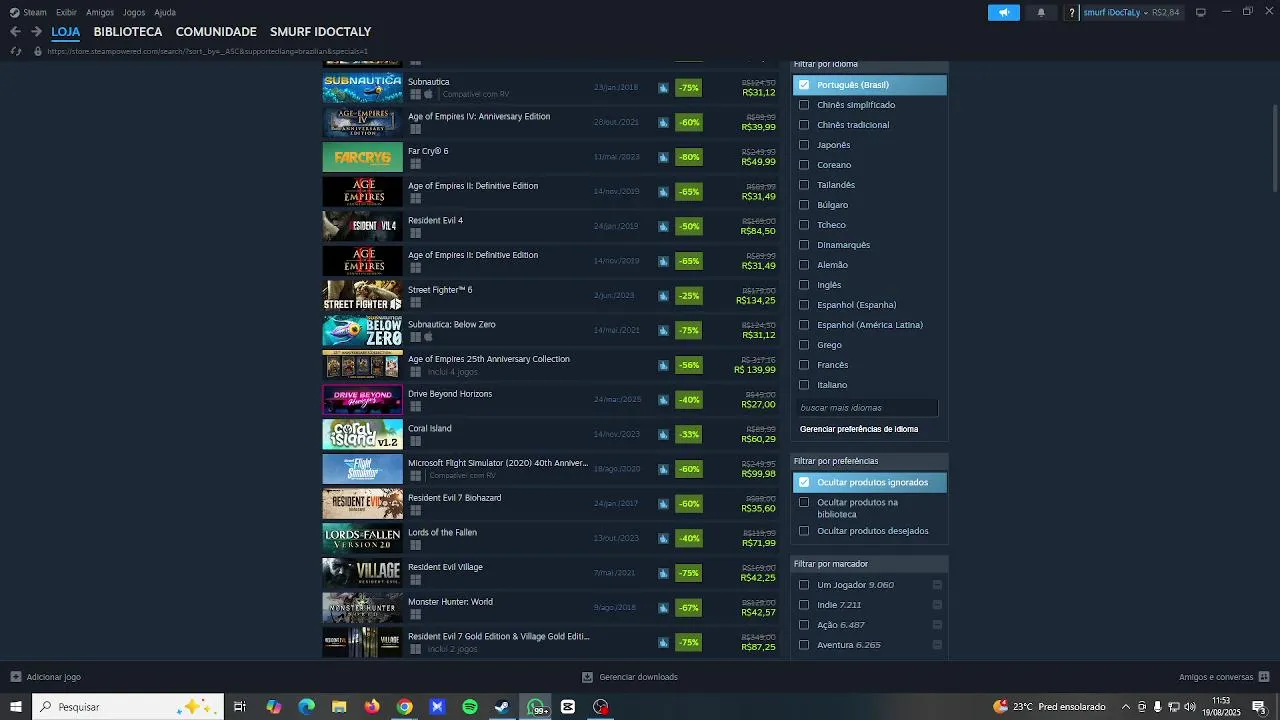The image size is (1280, 720).
Task: Exclude the Indie tag with its minus icon
Action: click(937, 605)
